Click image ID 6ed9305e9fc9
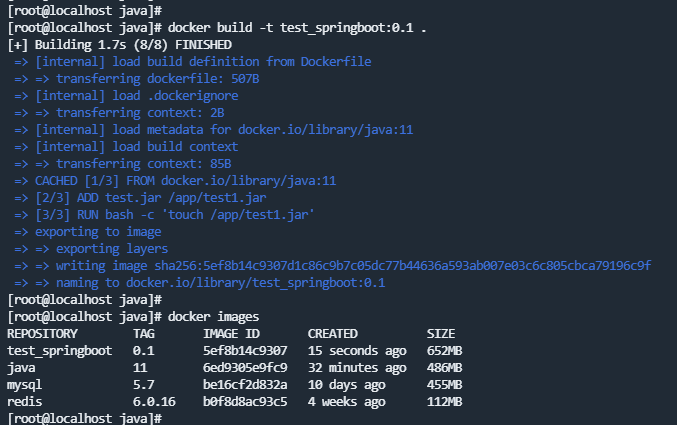This screenshot has height=425, width=677. click(x=245, y=368)
